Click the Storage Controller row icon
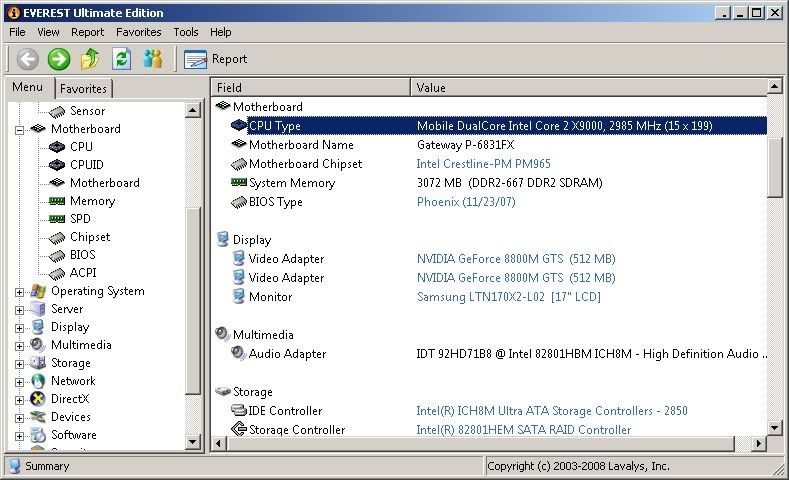This screenshot has height=480, width=789. point(238,429)
